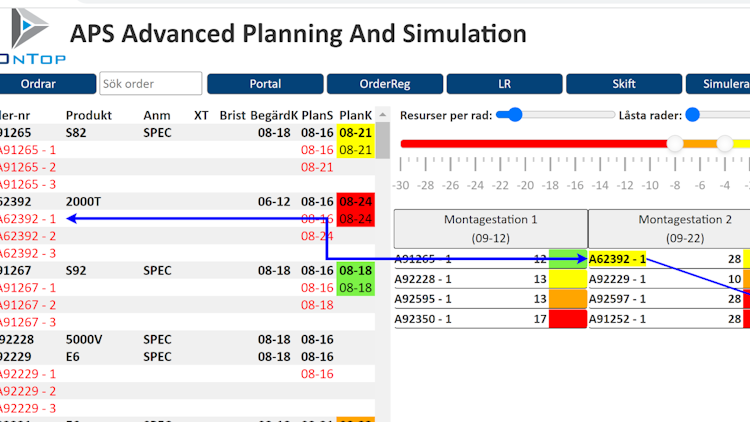
Task: Select the S82 product order row
Action: [x=188, y=133]
